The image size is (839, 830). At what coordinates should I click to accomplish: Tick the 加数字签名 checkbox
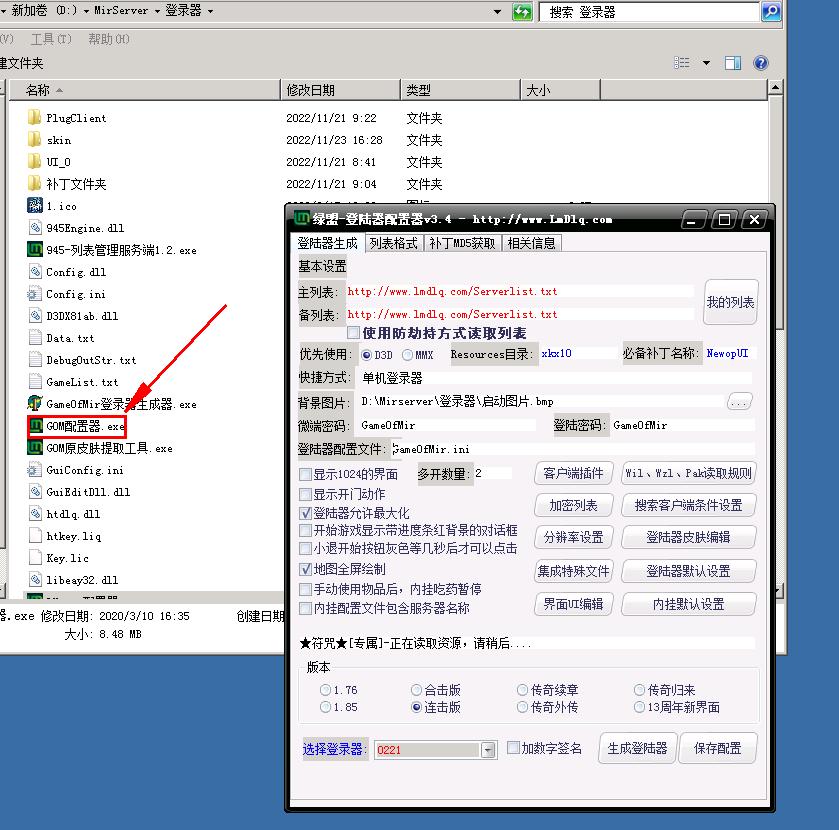[513, 748]
